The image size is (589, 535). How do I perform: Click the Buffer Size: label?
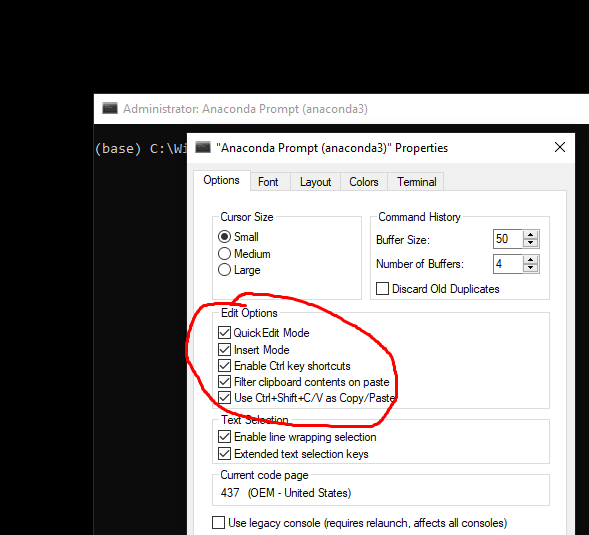[403, 240]
